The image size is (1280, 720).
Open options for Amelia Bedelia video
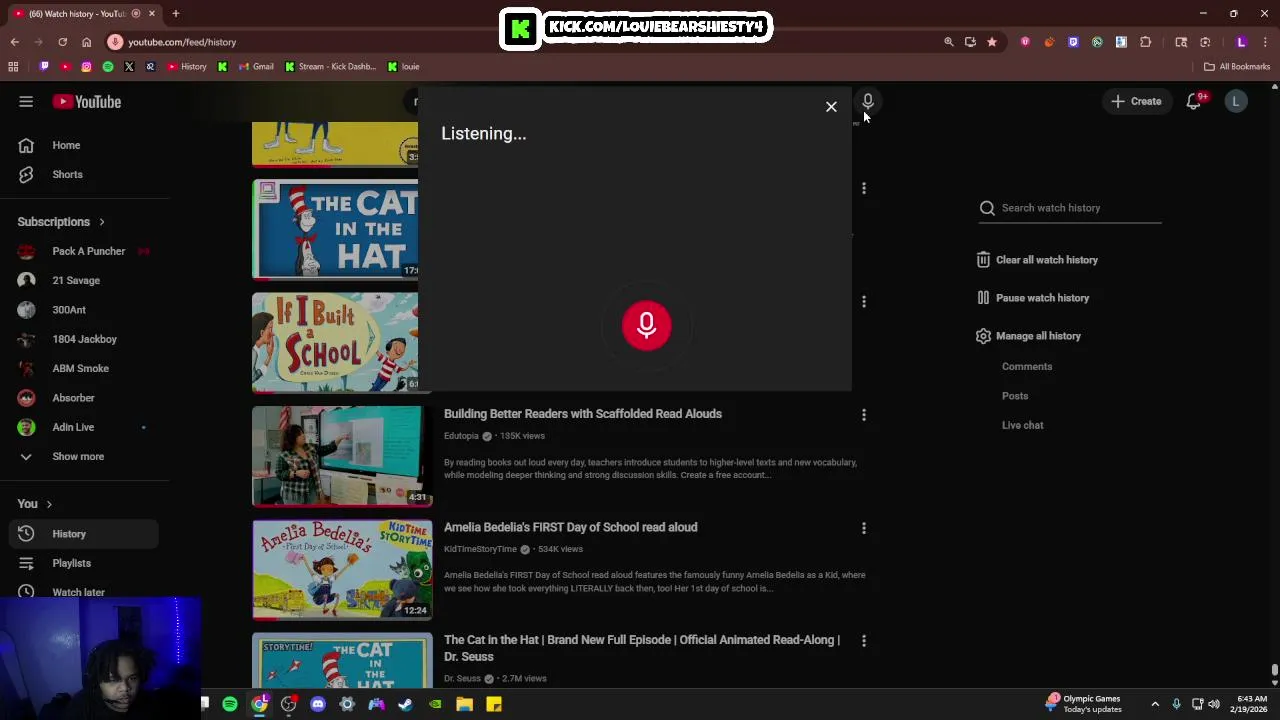click(864, 527)
